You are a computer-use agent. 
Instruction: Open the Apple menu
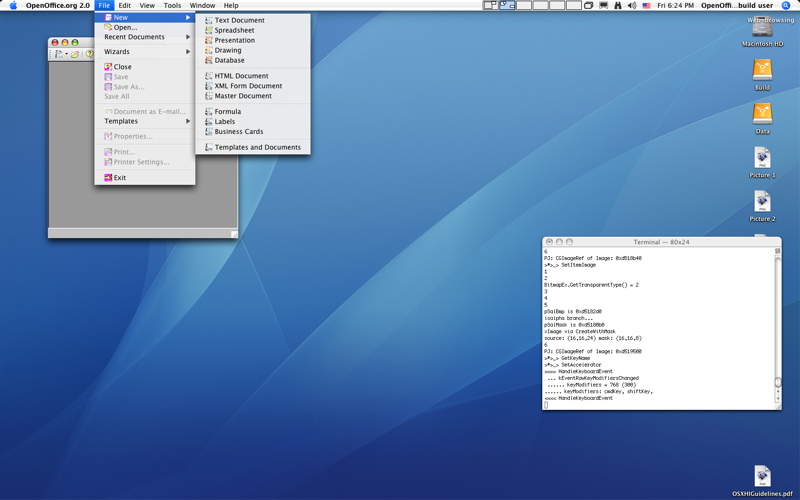[13, 6]
